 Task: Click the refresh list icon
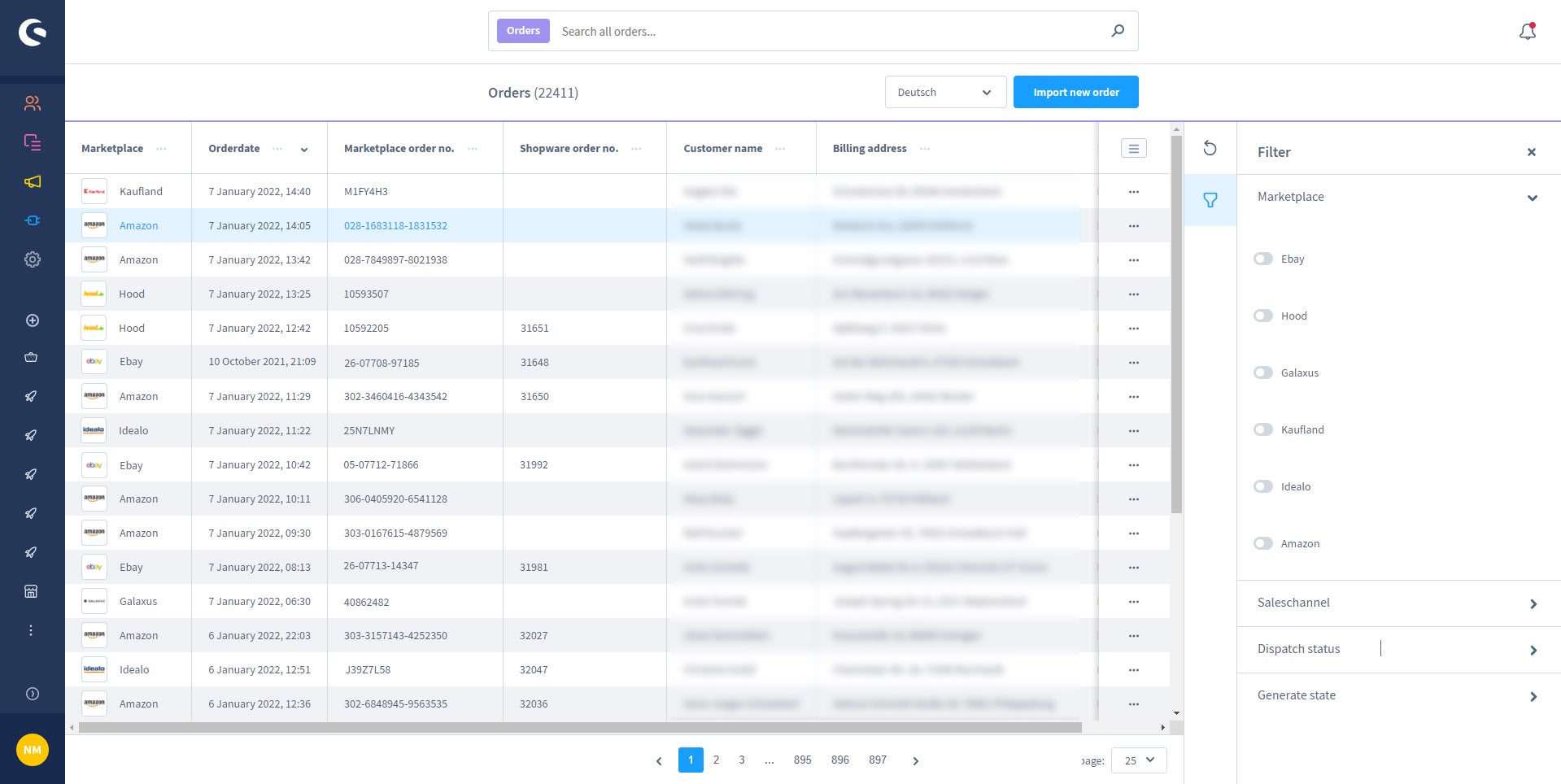pos(1210,148)
